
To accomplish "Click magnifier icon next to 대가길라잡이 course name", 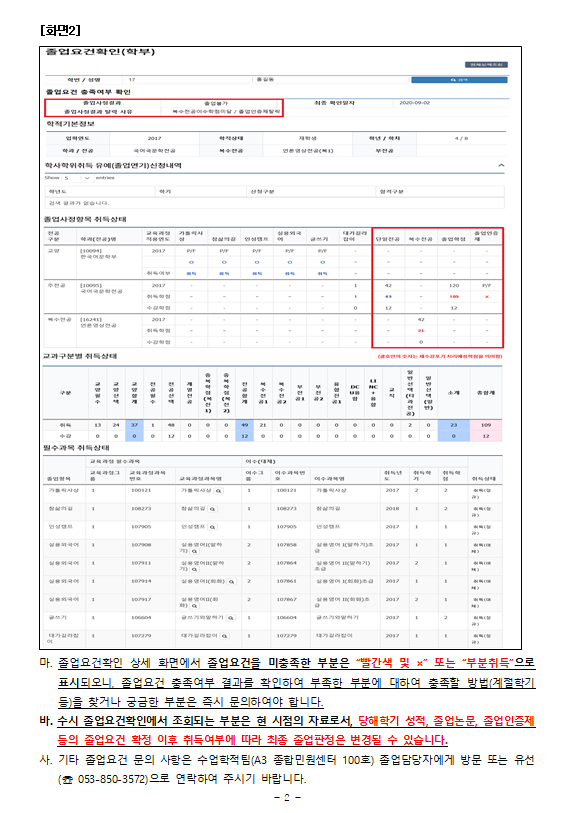I will click(x=224, y=636).
